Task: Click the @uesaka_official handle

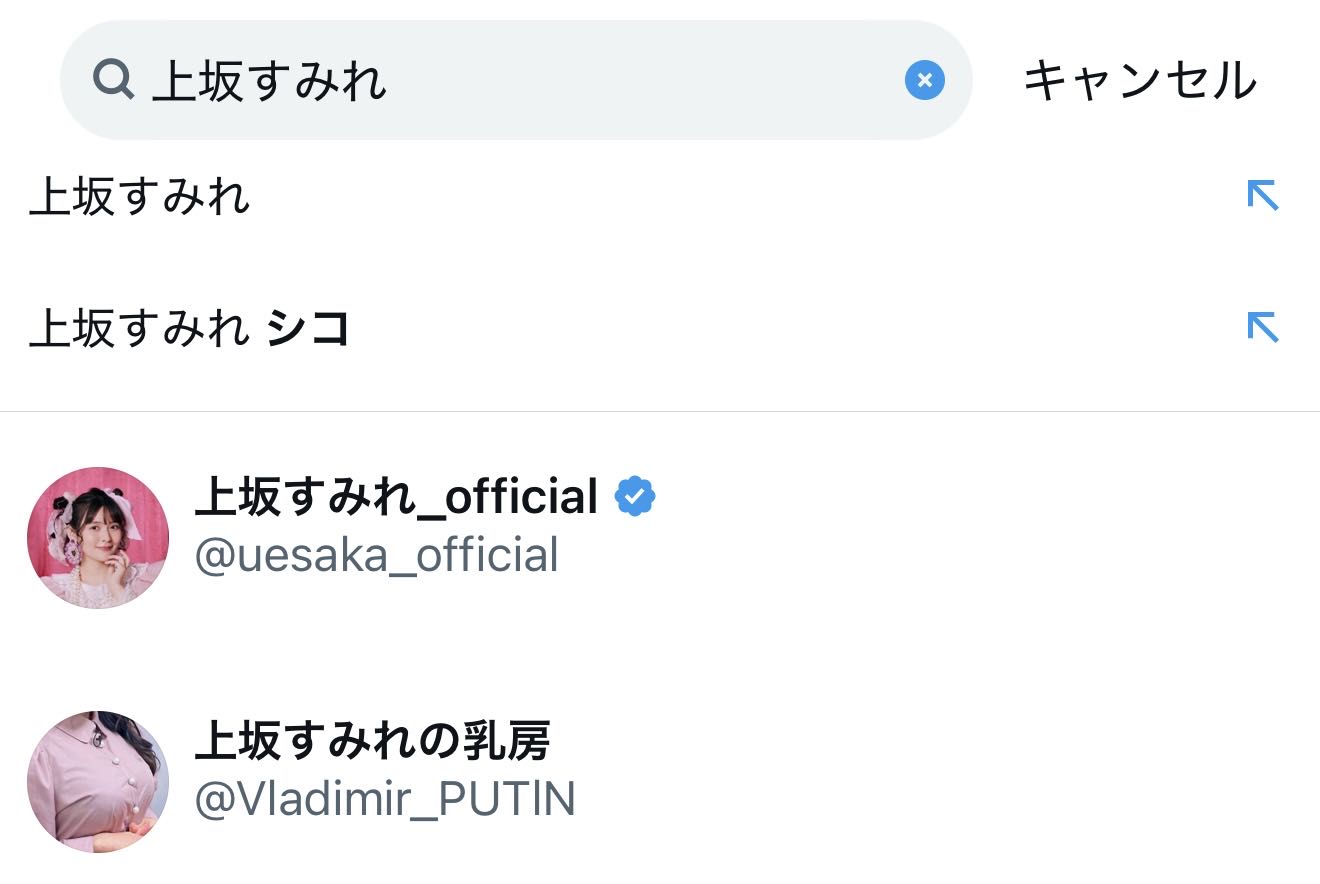Action: 376,556
